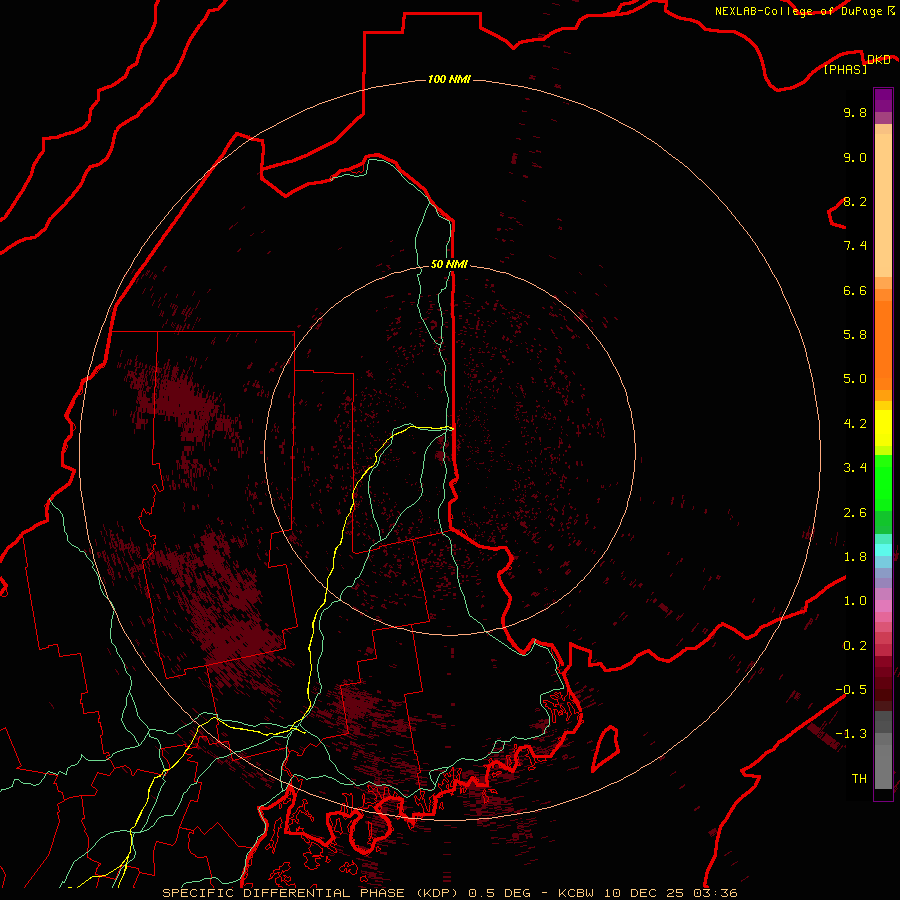This screenshot has width=900, height=900.
Task: Click the purple top segment of color bar
Action: tap(883, 100)
